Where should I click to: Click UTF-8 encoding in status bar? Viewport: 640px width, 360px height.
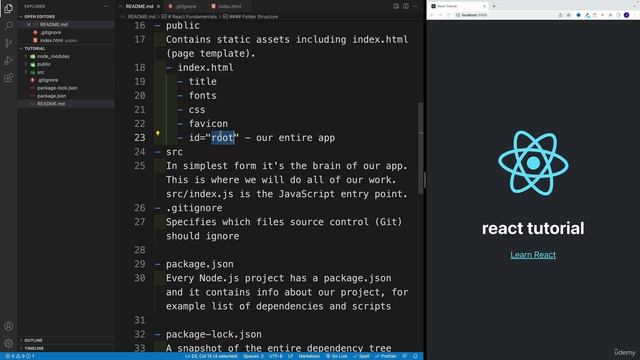(x=276, y=356)
